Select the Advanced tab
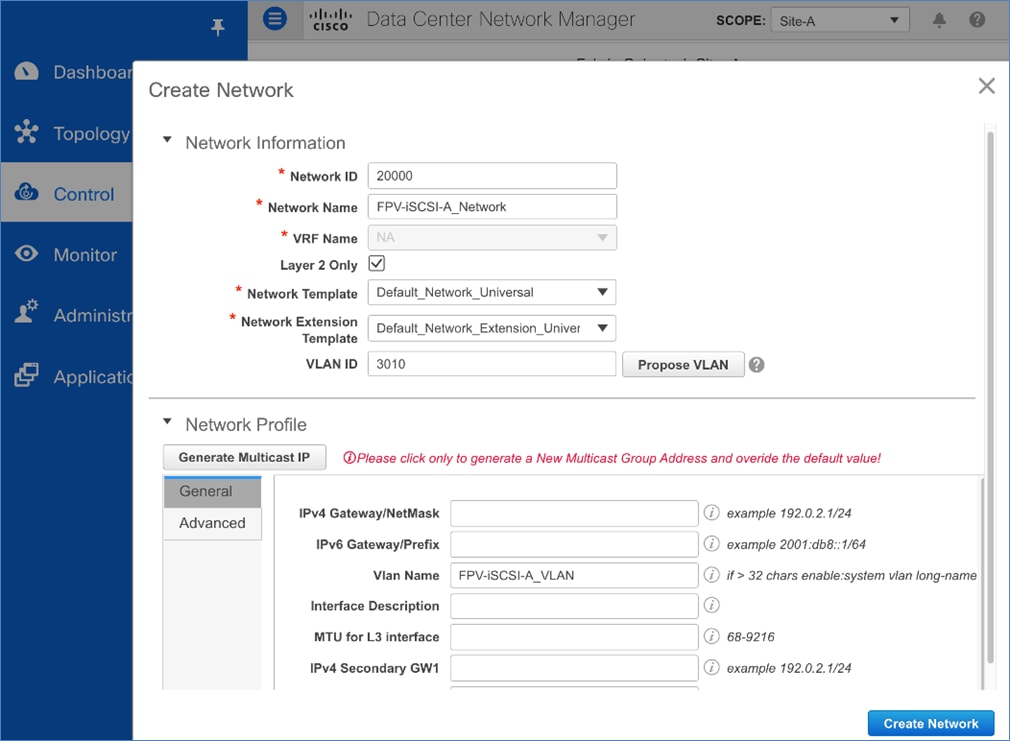Screen dimensions: 1010x741 [213, 523]
